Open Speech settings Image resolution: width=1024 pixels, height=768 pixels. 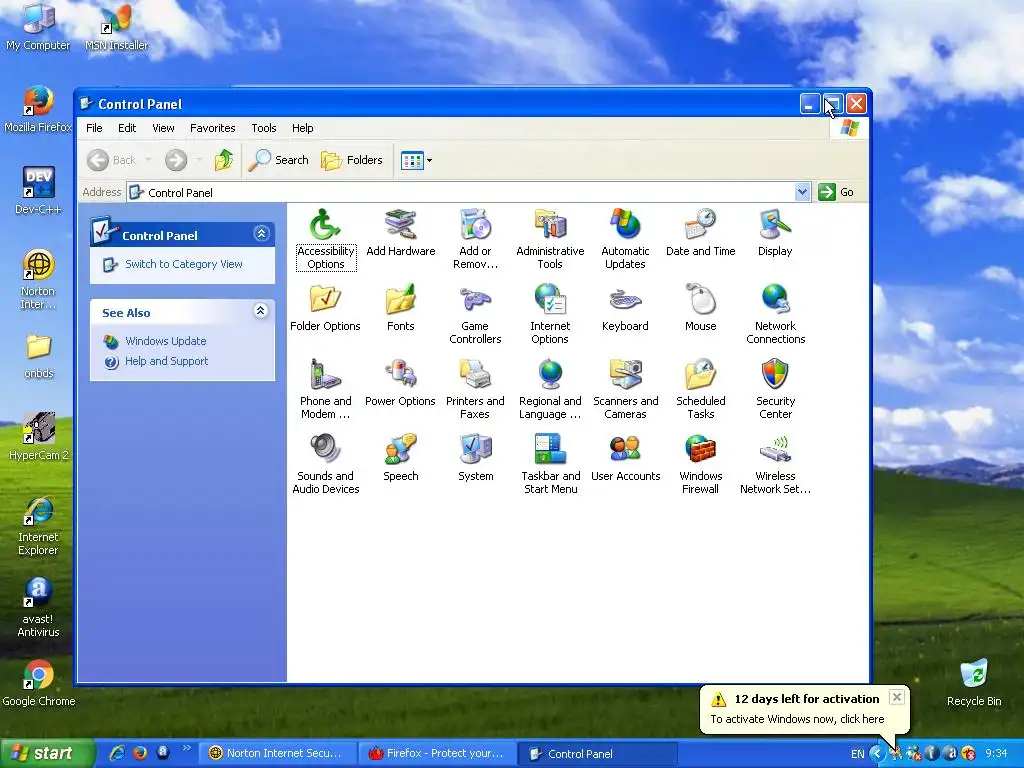400,458
